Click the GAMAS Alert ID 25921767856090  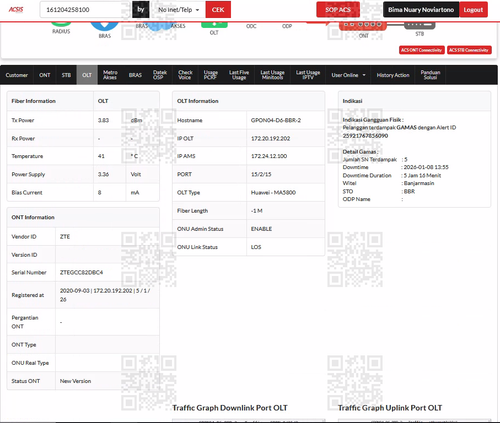[x=365, y=136]
